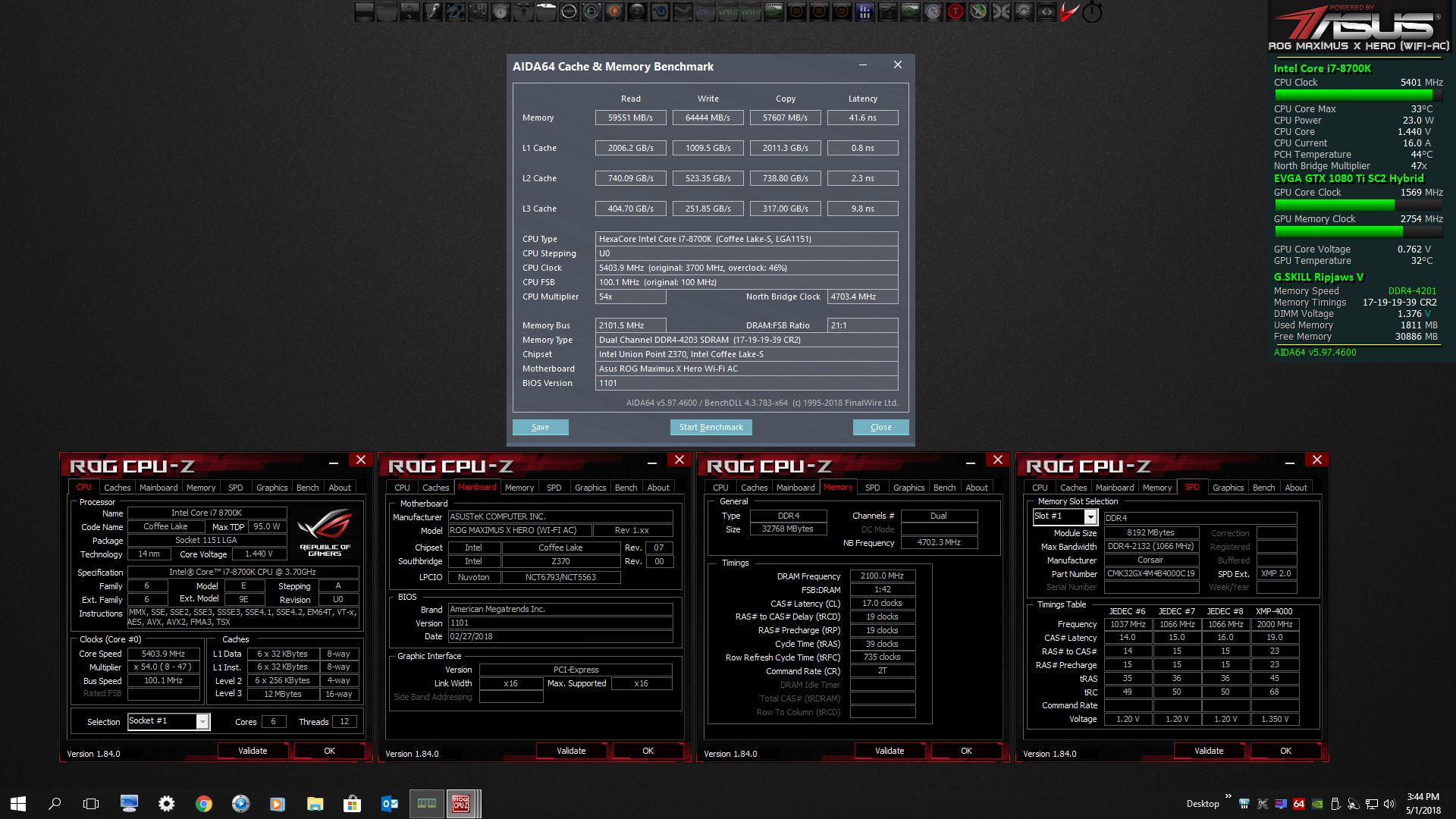Launch Google Chrome from taskbar

click(203, 804)
